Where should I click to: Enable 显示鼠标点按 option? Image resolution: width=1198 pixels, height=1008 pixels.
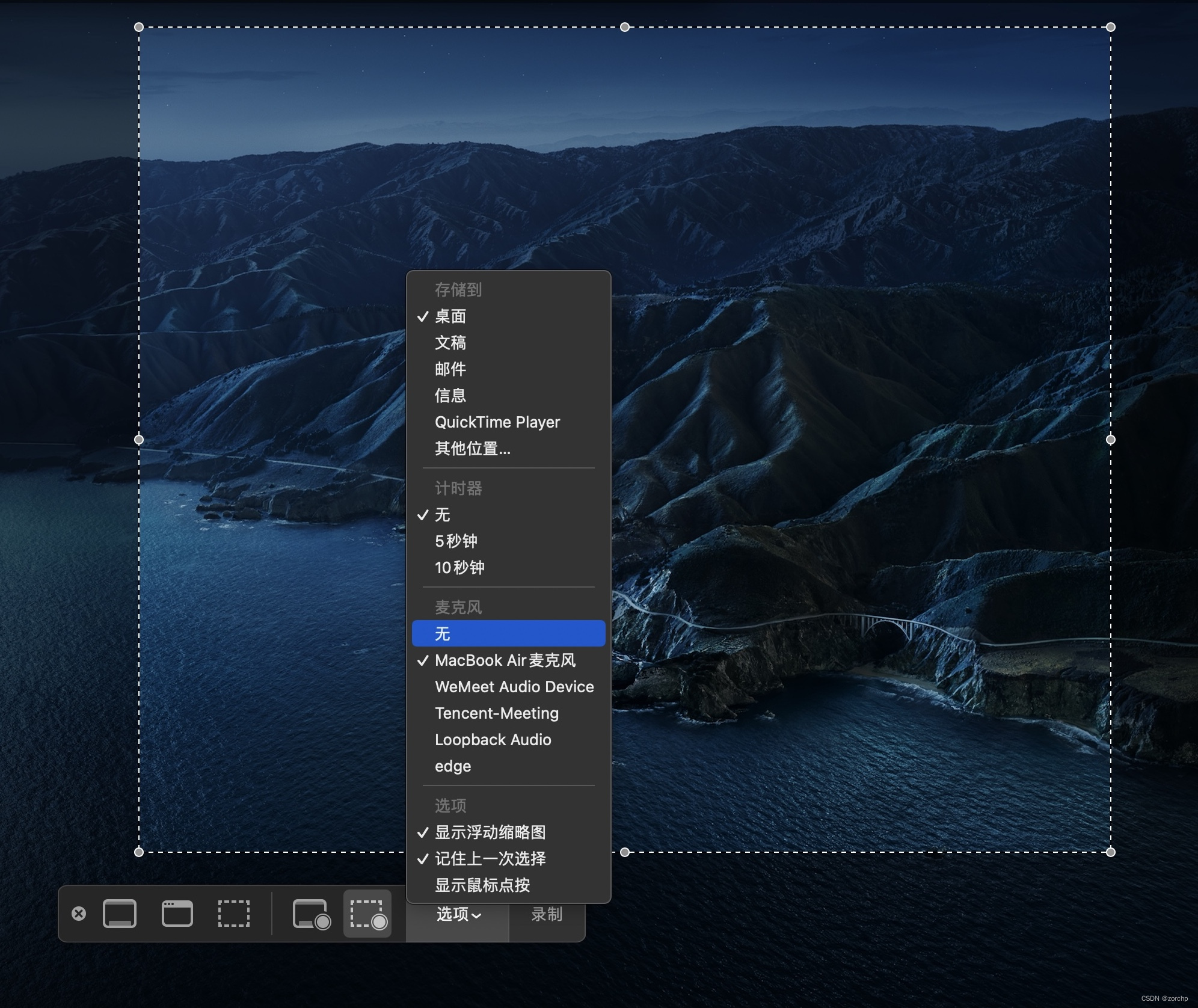(x=482, y=885)
